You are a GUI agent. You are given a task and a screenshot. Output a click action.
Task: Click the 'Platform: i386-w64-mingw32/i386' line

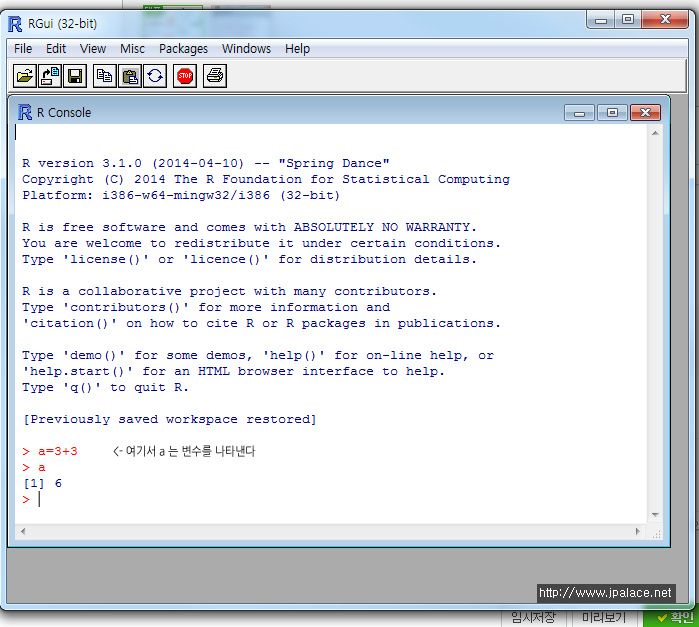pyautogui.click(x=181, y=195)
